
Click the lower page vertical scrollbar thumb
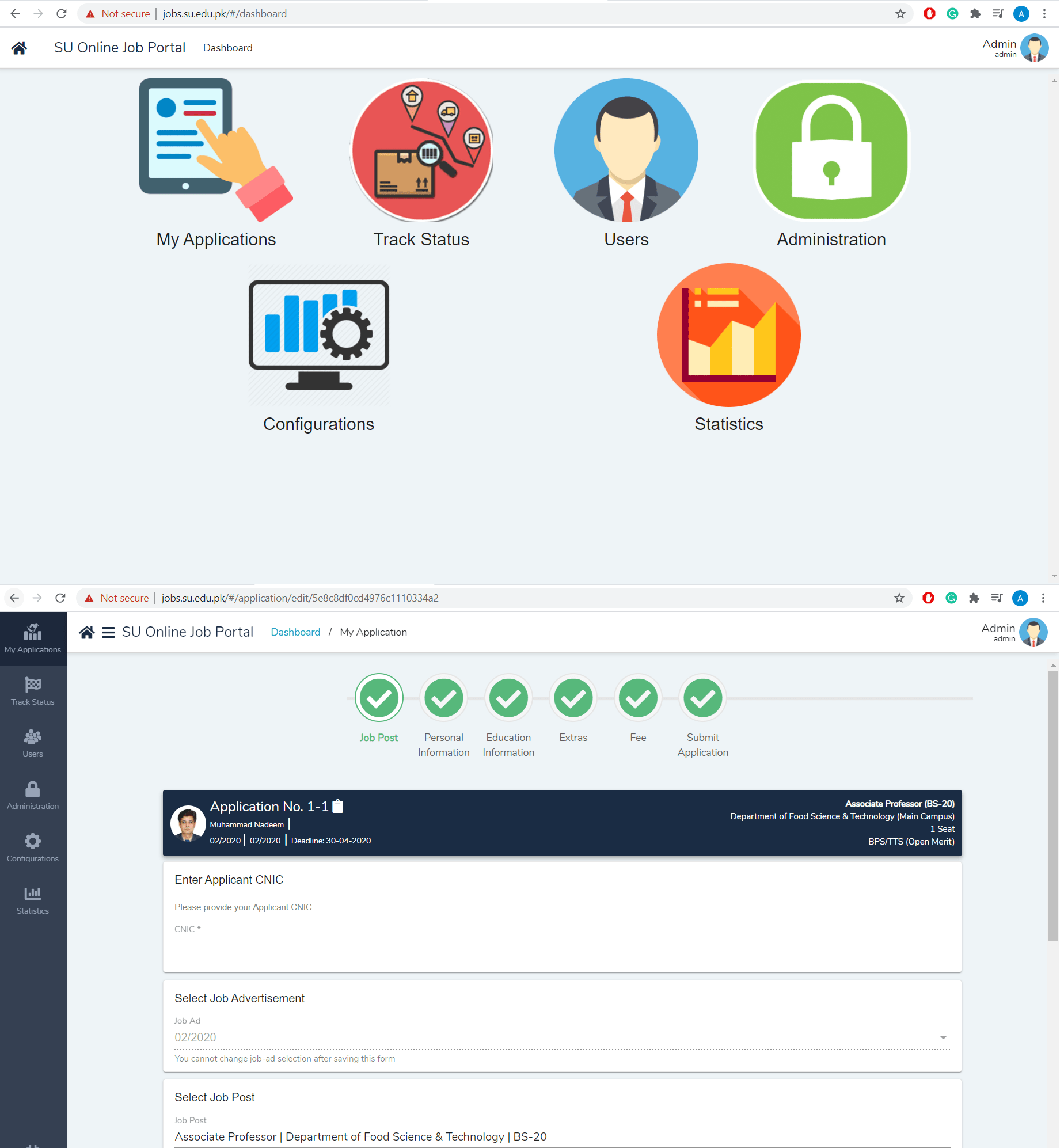(x=1053, y=806)
